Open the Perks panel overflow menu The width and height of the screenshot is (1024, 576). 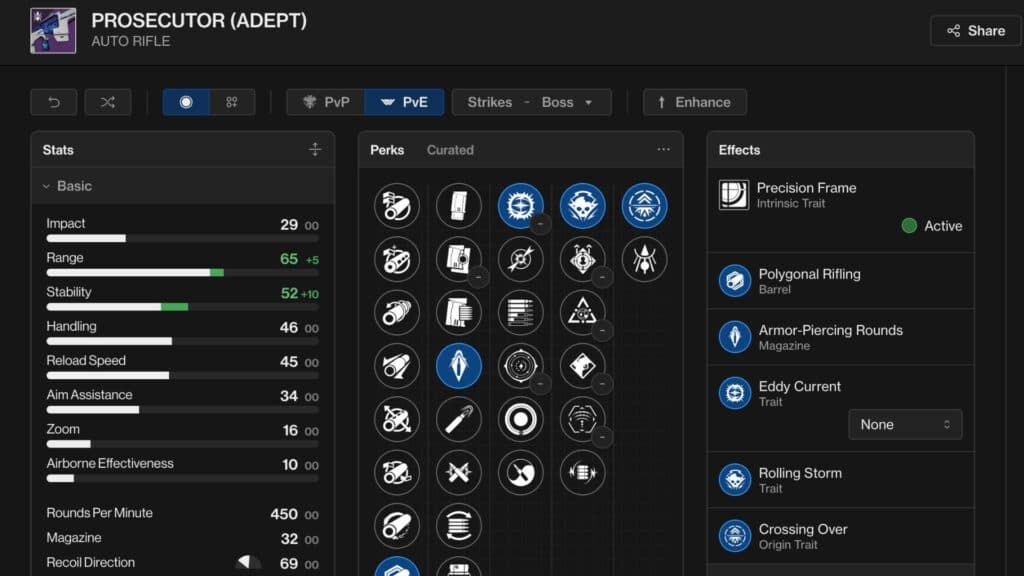(x=663, y=148)
